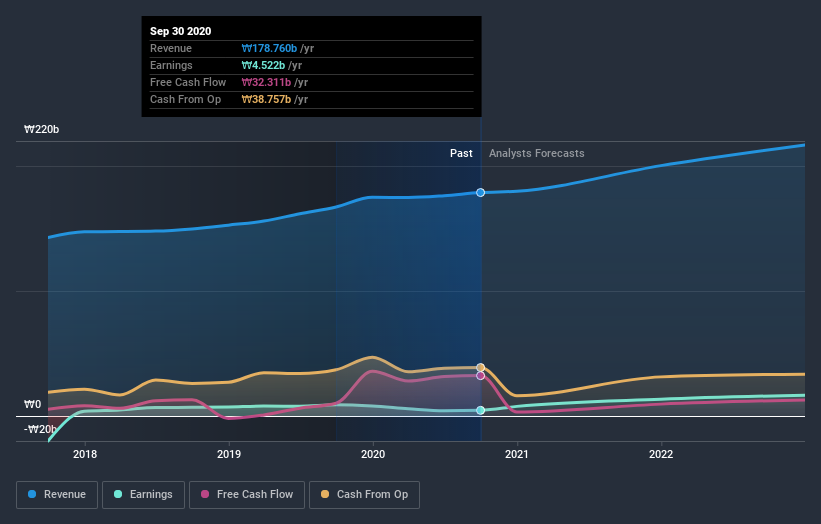The image size is (821, 524).
Task: Click the ₩32.311b free cash flow value
Action: coord(266,82)
